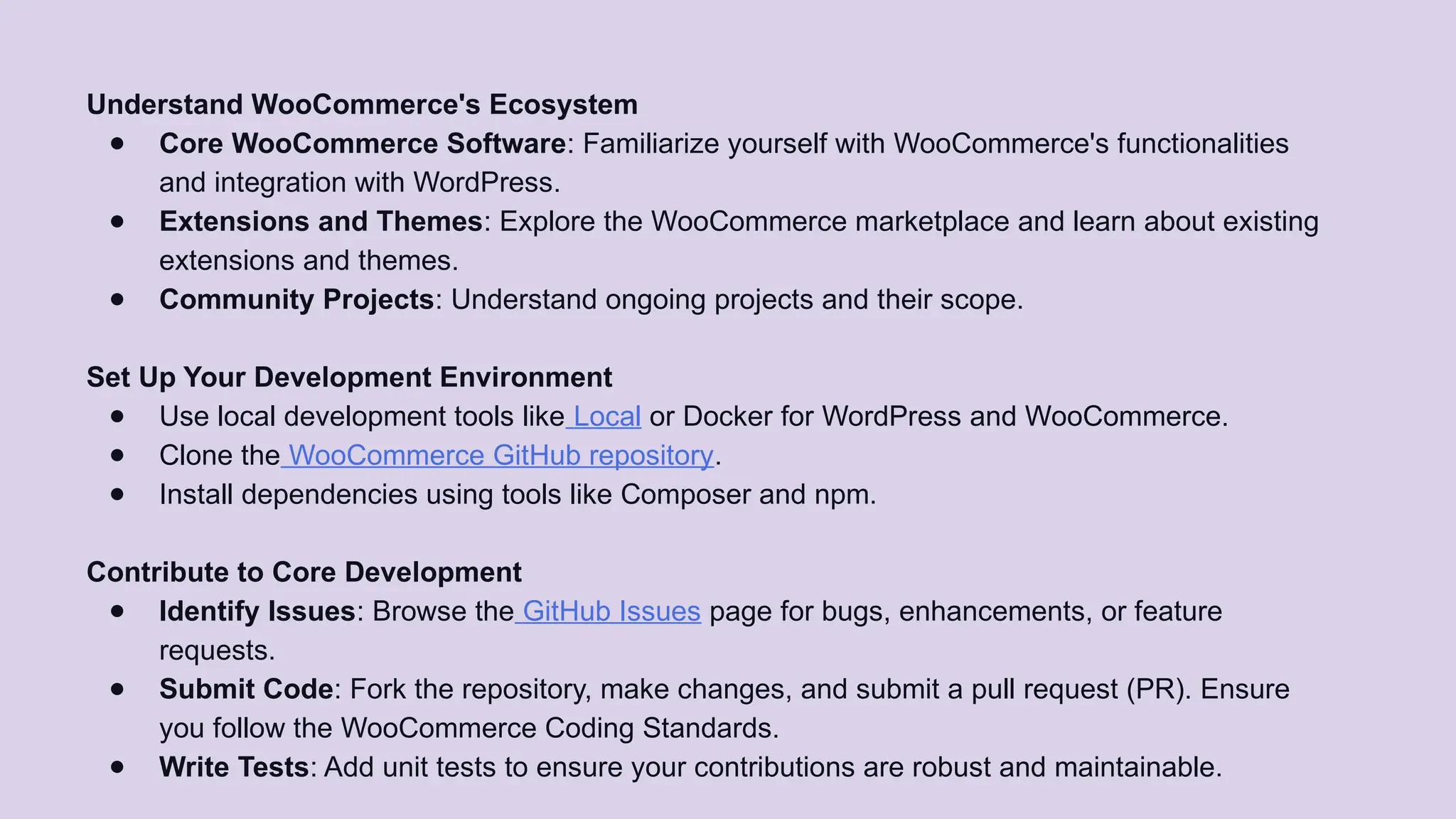This screenshot has width=1456, height=819.
Task: Click the Set Up Your Development Environment heading
Action: pyautogui.click(x=349, y=378)
